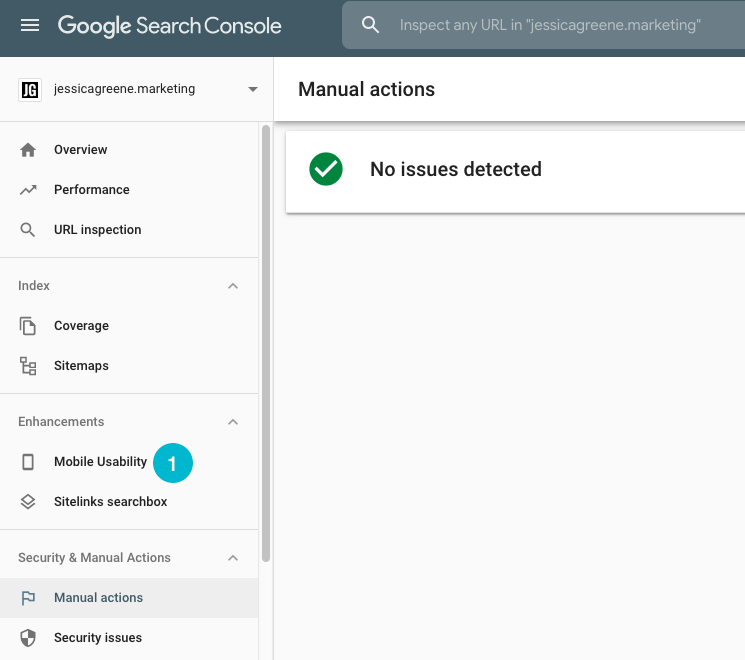The image size is (745, 660).
Task: Select Manual actions in sidebar
Action: point(129,598)
